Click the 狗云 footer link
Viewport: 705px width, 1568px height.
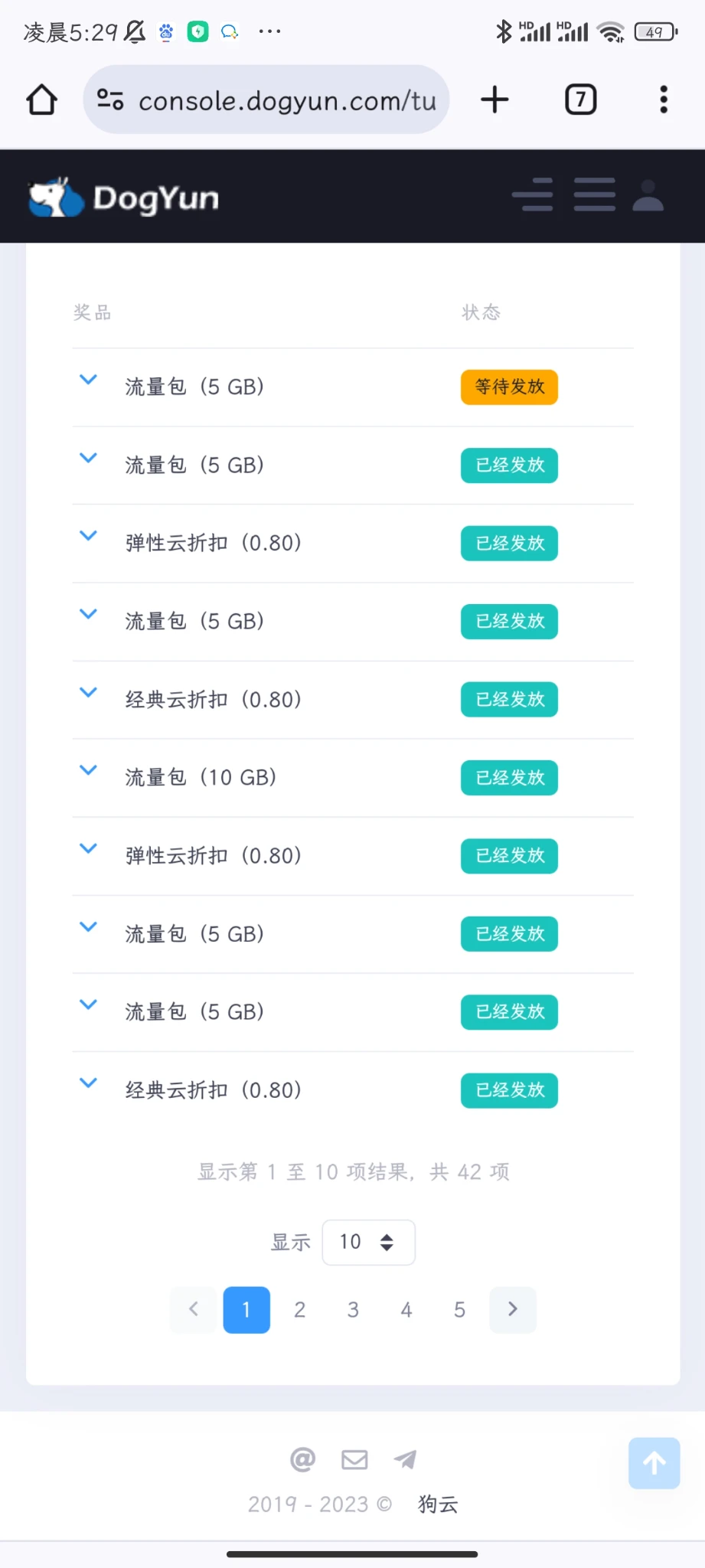click(x=438, y=1504)
